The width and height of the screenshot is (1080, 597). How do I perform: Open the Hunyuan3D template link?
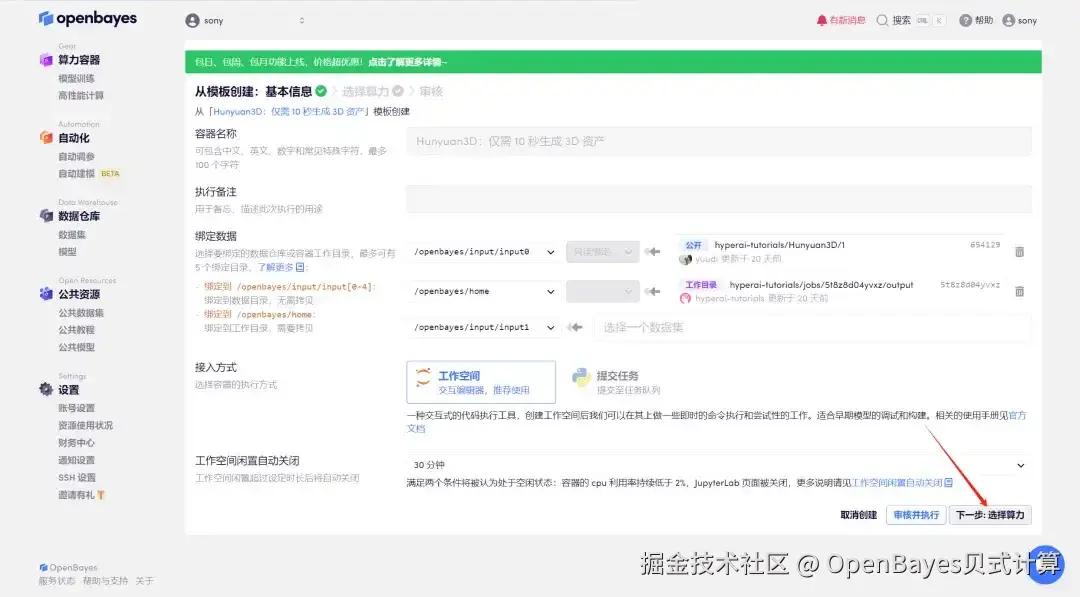tap(289, 112)
